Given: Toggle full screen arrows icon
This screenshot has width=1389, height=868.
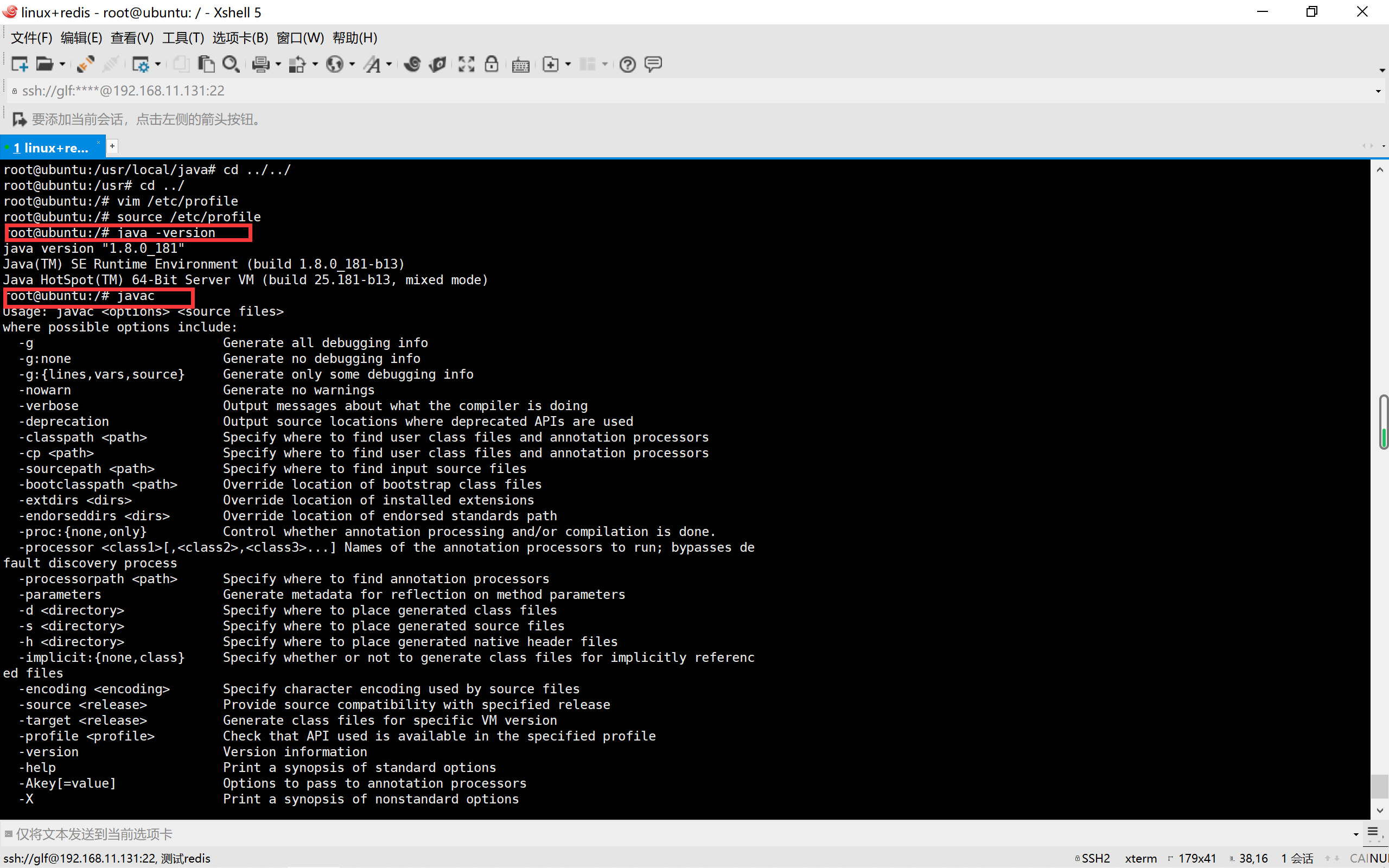Looking at the screenshot, I should [x=467, y=65].
